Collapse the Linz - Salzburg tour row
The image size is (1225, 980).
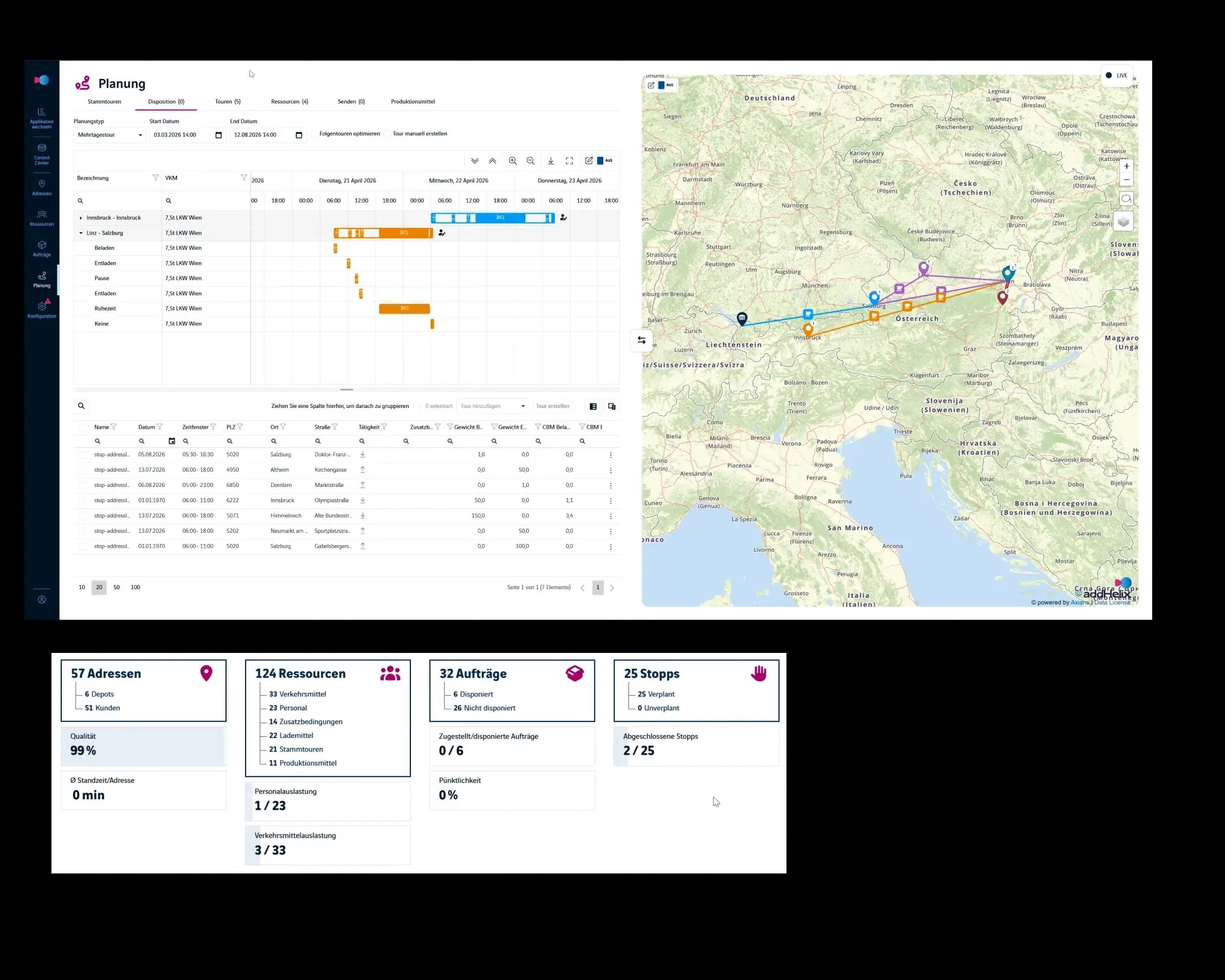[x=81, y=233]
